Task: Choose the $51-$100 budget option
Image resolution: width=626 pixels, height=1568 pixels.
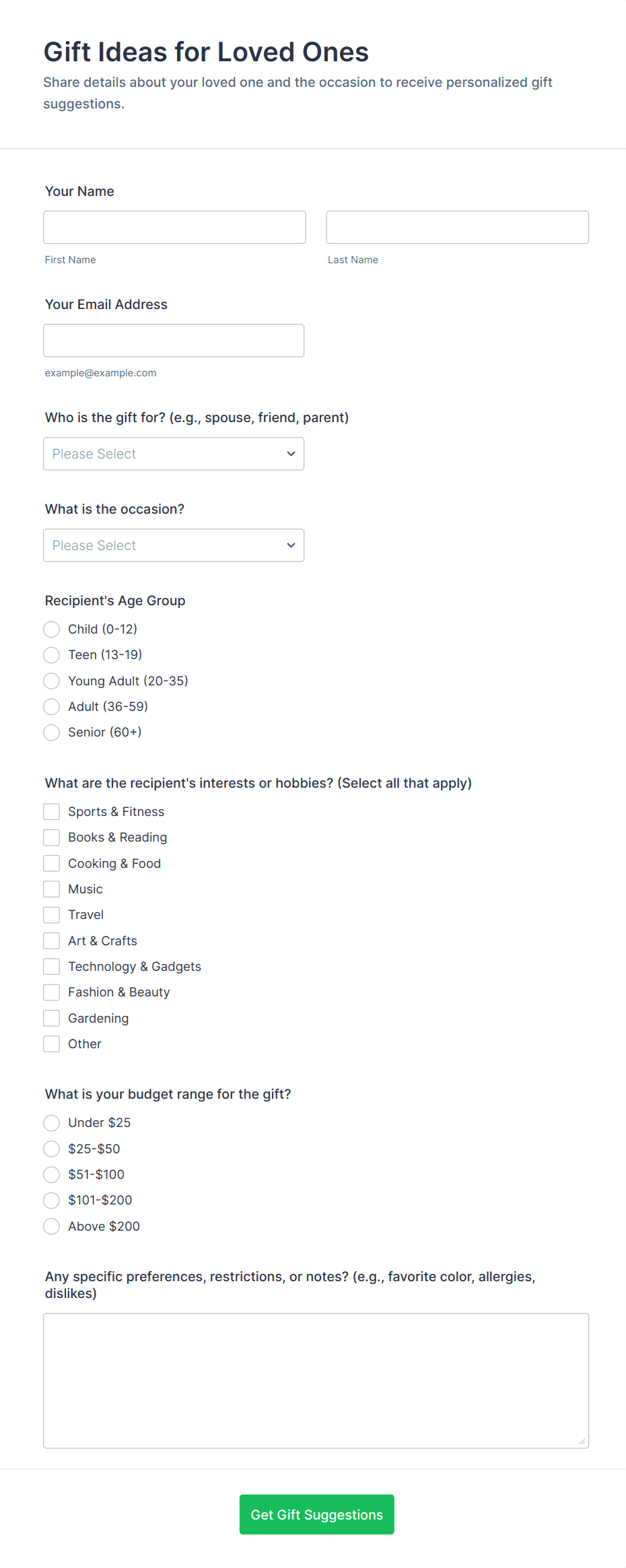Action: [x=51, y=1174]
